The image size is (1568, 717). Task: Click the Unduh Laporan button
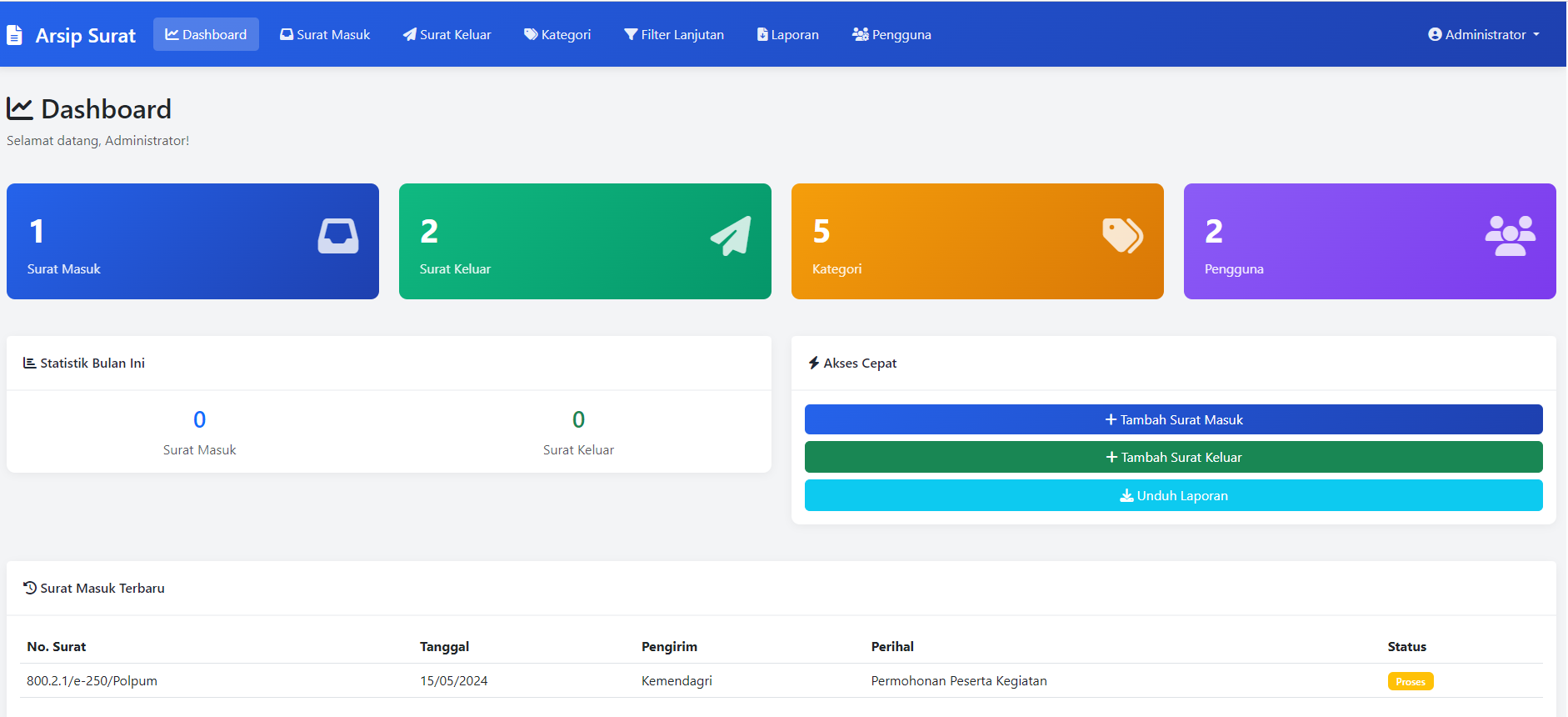point(1174,495)
